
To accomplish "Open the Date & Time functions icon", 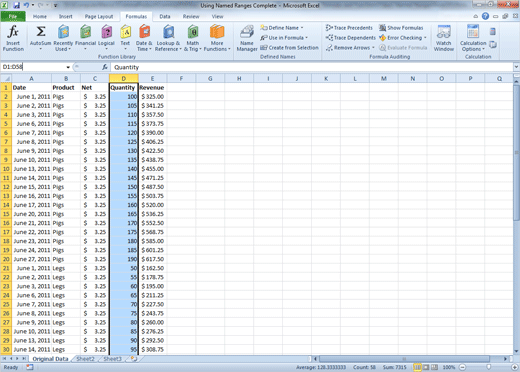I will tap(144, 33).
